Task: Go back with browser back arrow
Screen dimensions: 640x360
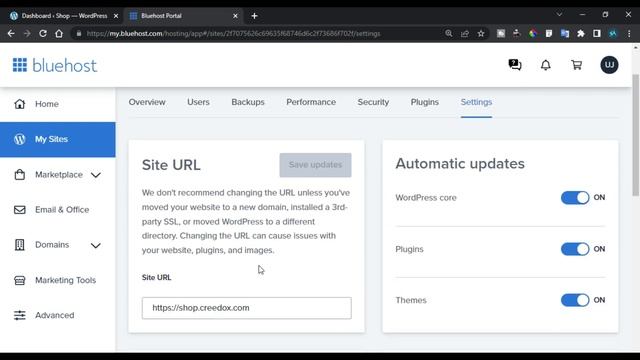Action: click(11, 33)
